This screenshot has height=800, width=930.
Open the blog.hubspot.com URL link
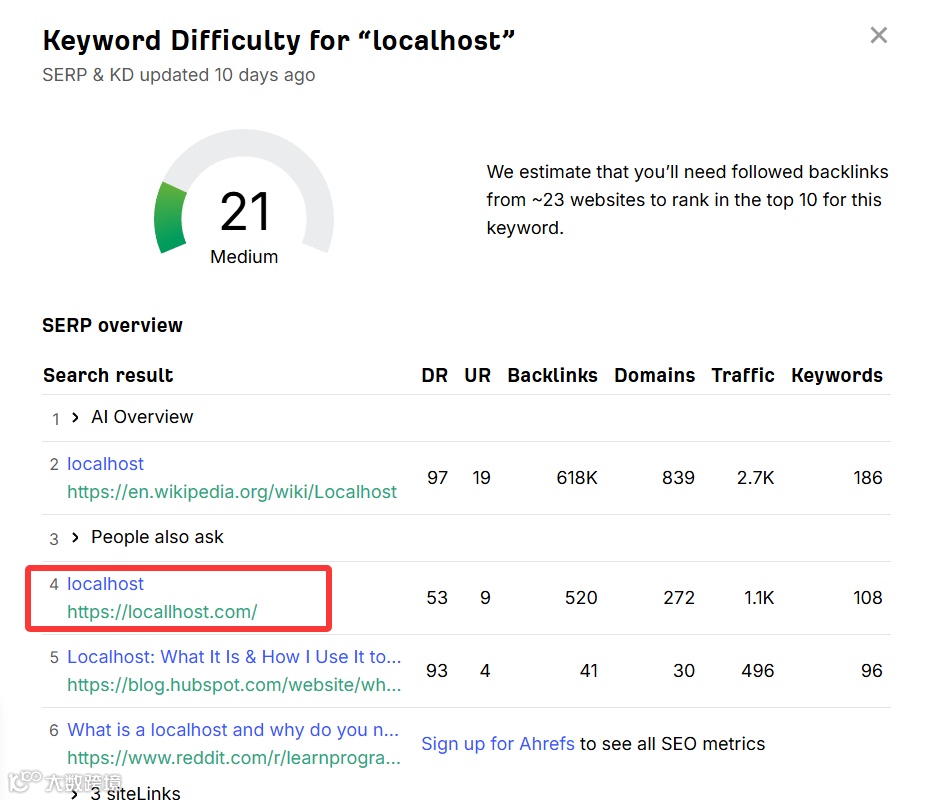click(x=234, y=685)
